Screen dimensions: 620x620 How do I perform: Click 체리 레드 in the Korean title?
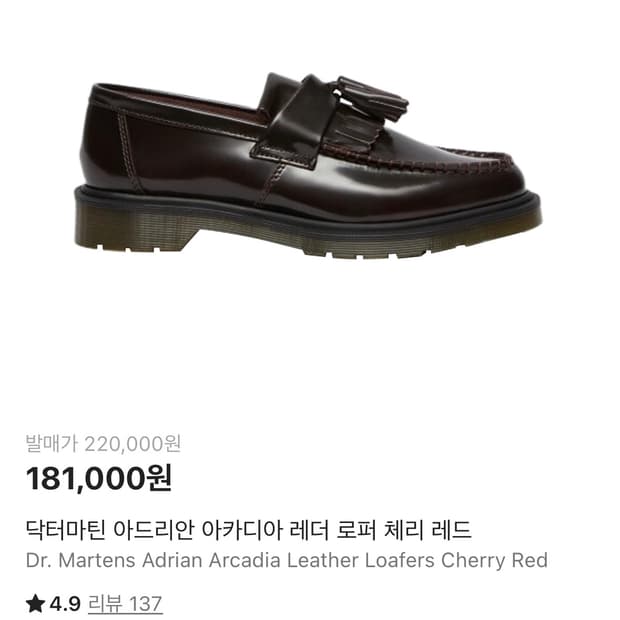pos(427,530)
